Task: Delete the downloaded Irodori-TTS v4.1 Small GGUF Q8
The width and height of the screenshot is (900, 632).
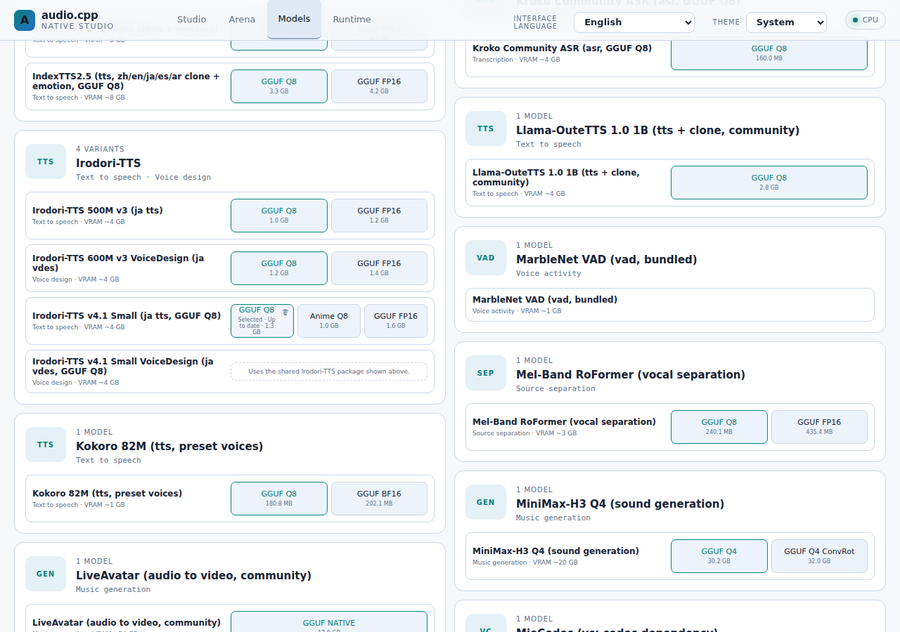Action: [x=285, y=312]
